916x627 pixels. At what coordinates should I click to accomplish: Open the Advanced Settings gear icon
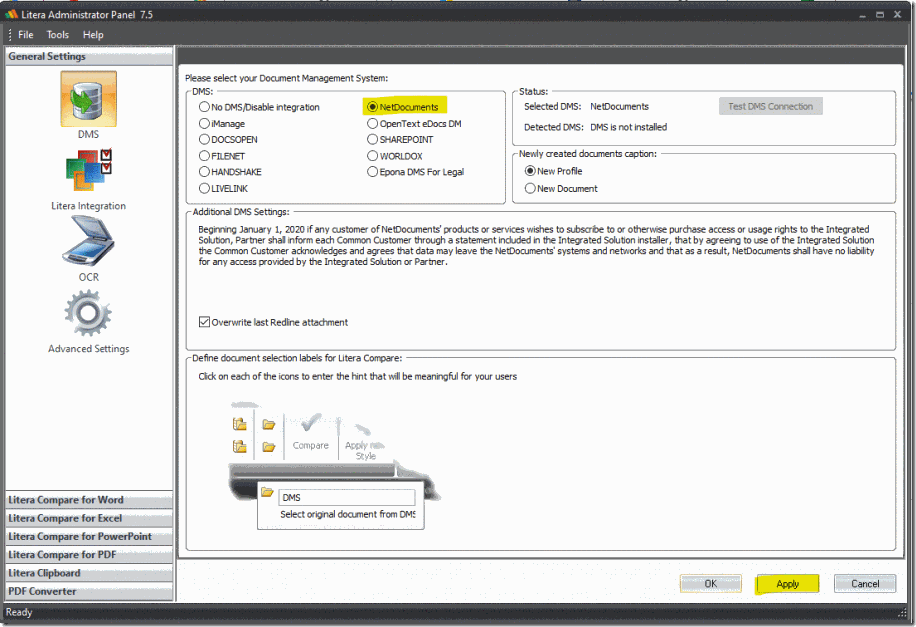click(88, 313)
